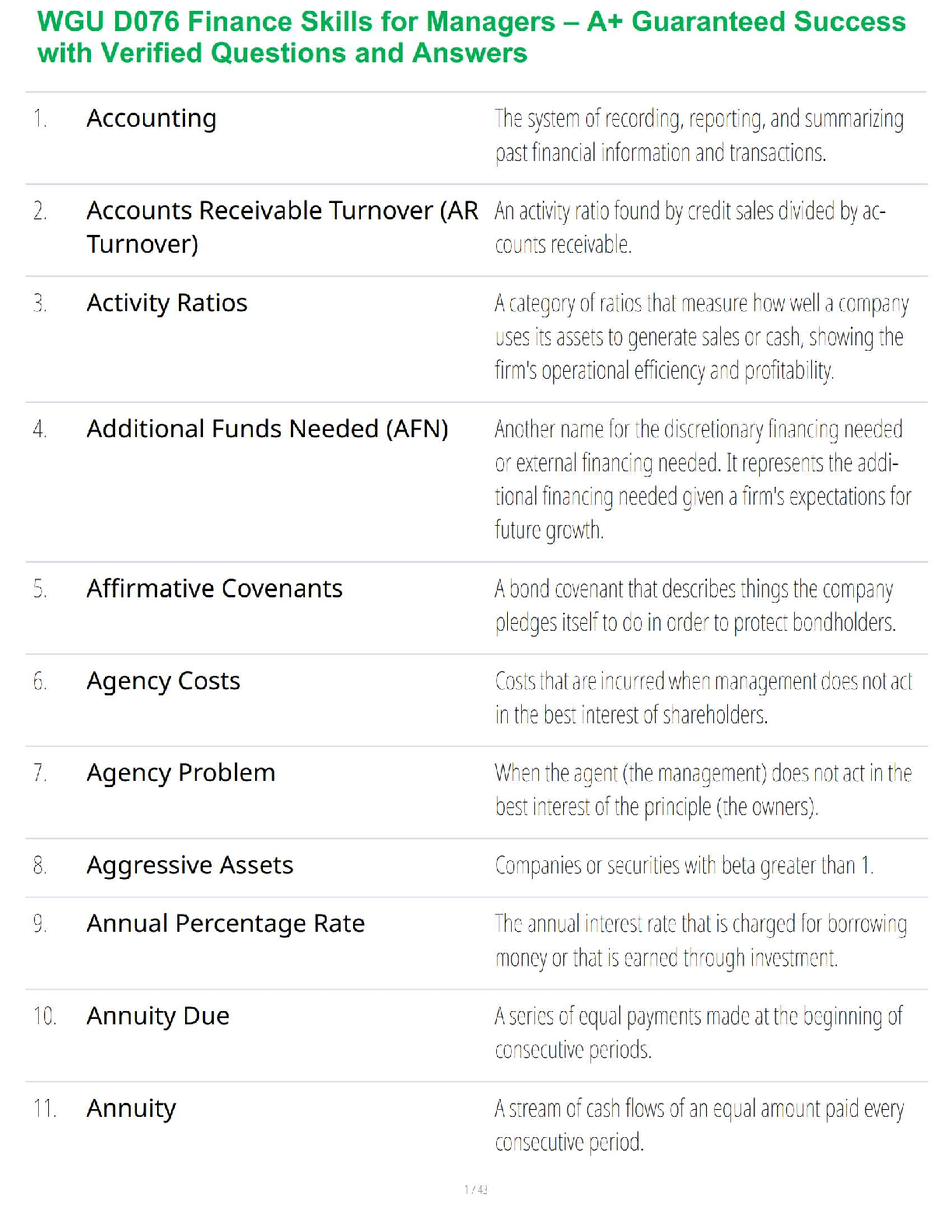952x1232 pixels.
Task: Click the definition mentioning beta greater than 1
Action: click(x=684, y=866)
